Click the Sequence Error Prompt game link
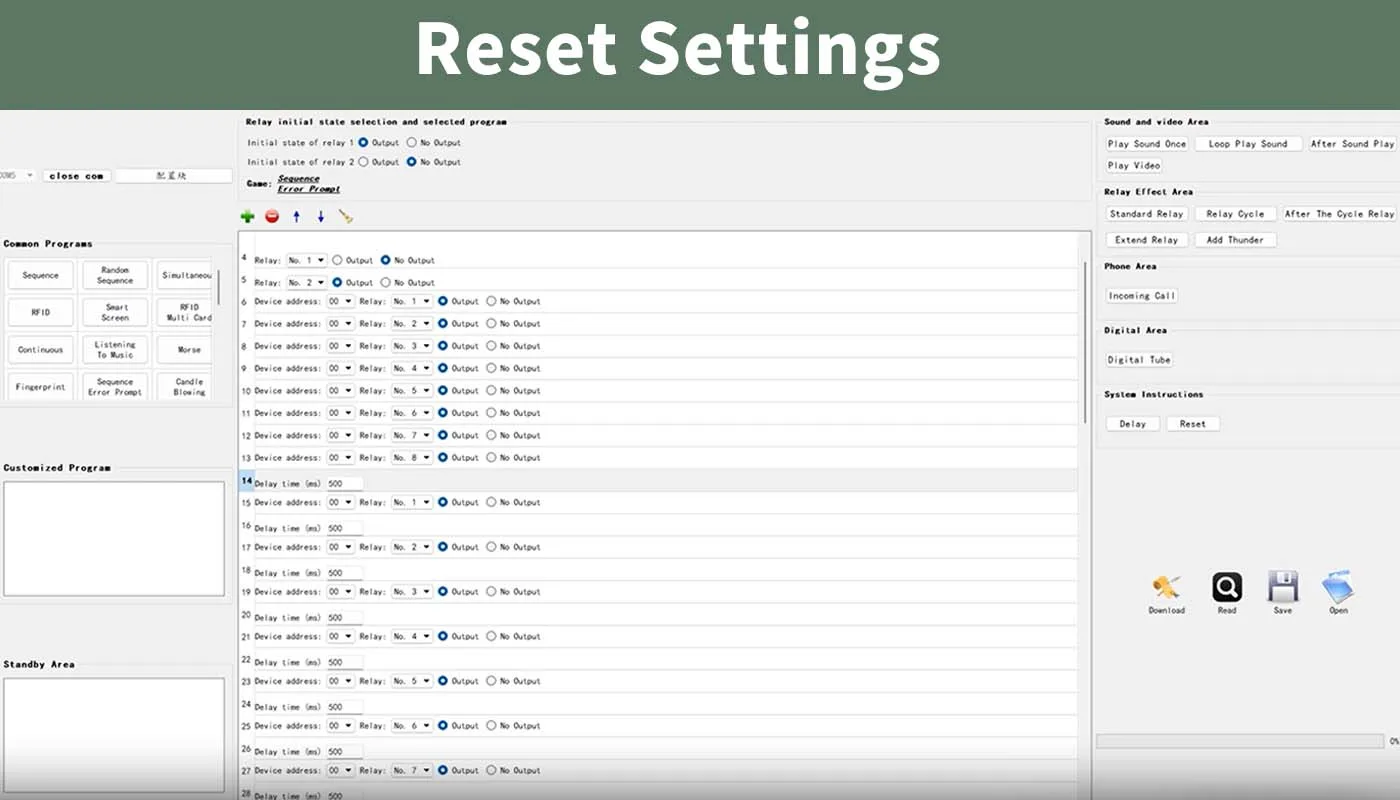Image resolution: width=1400 pixels, height=800 pixels. pyautogui.click(x=309, y=184)
